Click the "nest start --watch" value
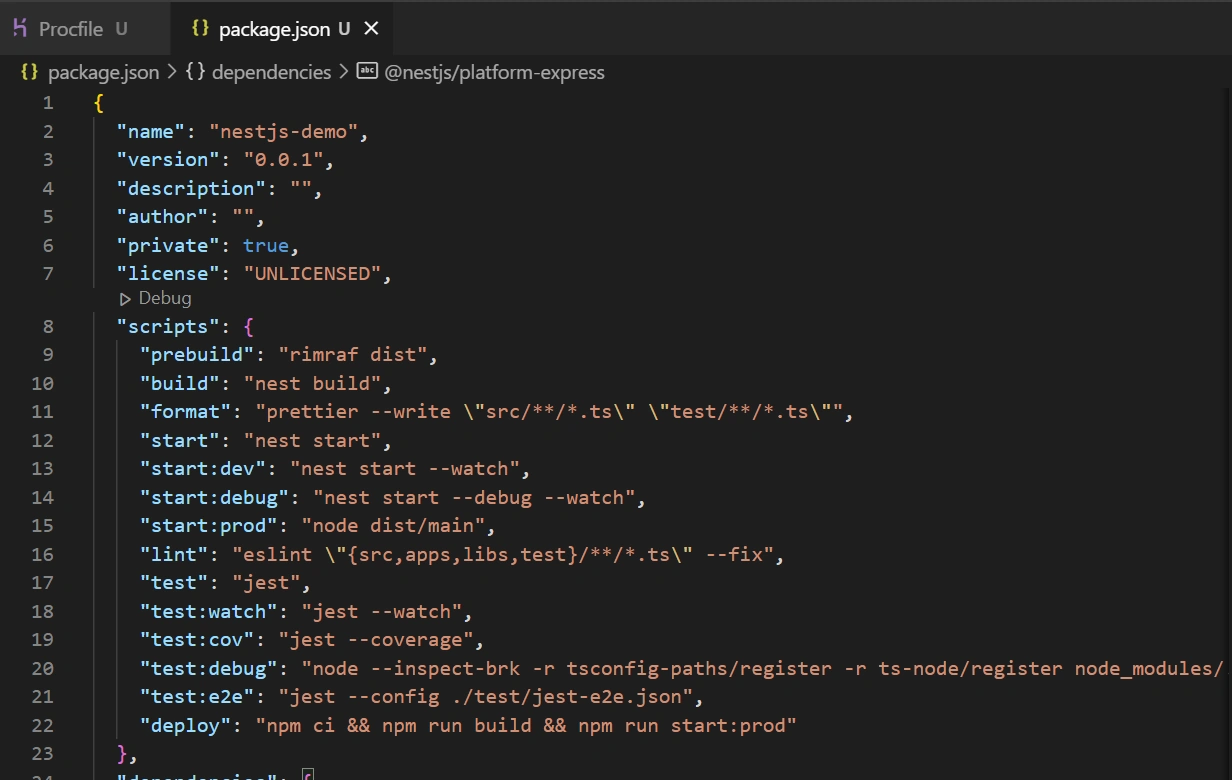 pyautogui.click(x=405, y=468)
